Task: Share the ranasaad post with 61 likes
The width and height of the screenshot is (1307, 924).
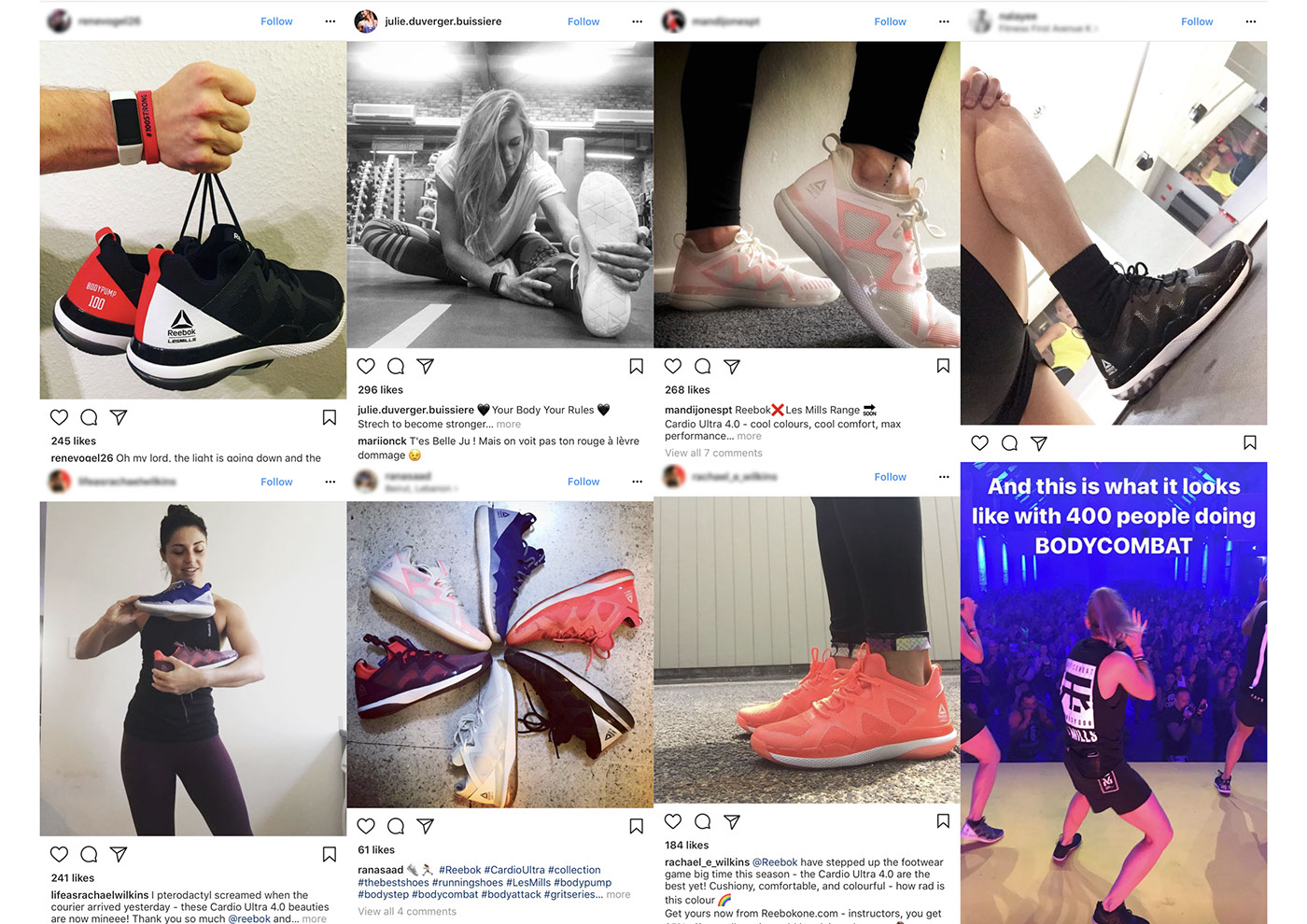Action: [425, 826]
